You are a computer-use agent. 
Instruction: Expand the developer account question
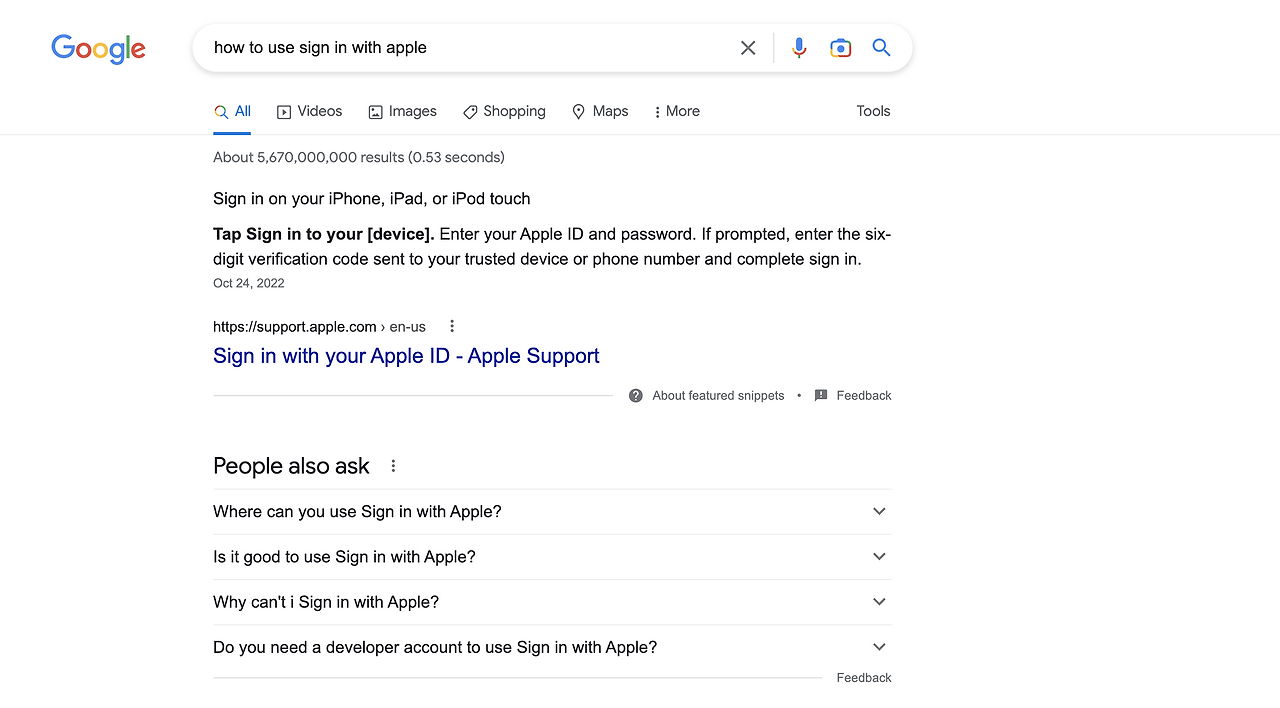(x=879, y=647)
